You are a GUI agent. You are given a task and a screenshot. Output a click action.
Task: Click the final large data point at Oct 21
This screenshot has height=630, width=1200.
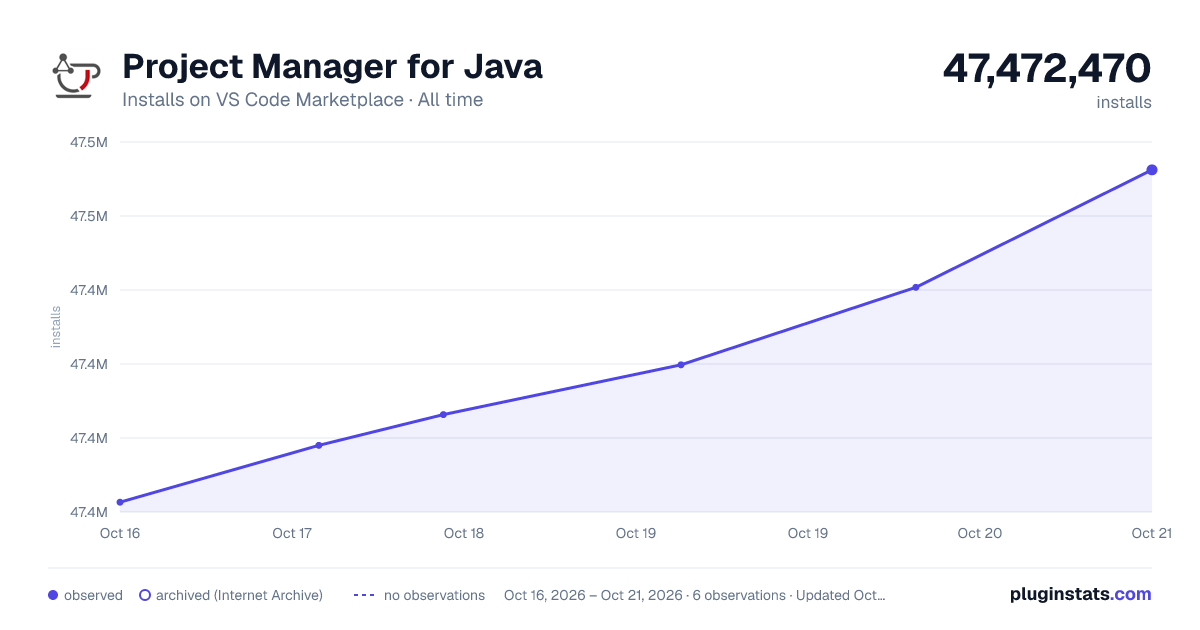pos(1152,170)
